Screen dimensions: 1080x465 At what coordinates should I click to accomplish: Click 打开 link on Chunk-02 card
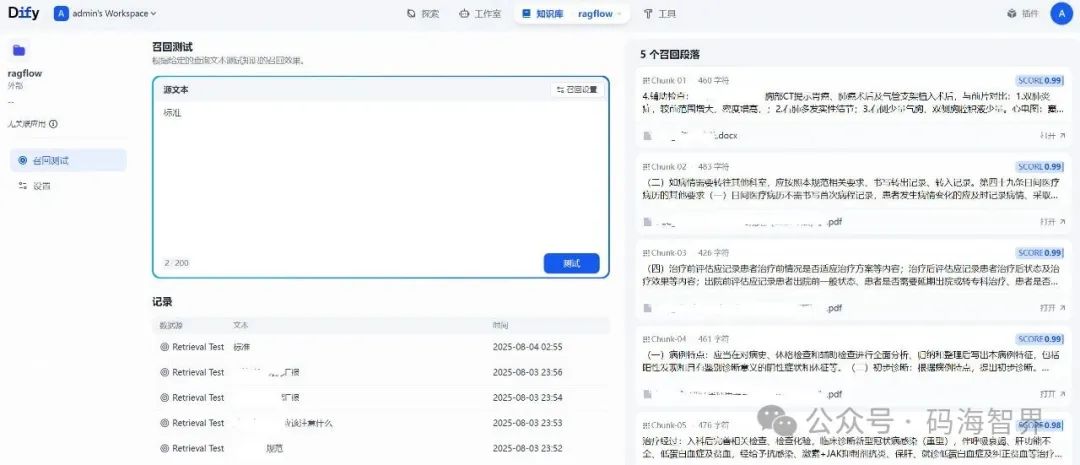click(1052, 222)
